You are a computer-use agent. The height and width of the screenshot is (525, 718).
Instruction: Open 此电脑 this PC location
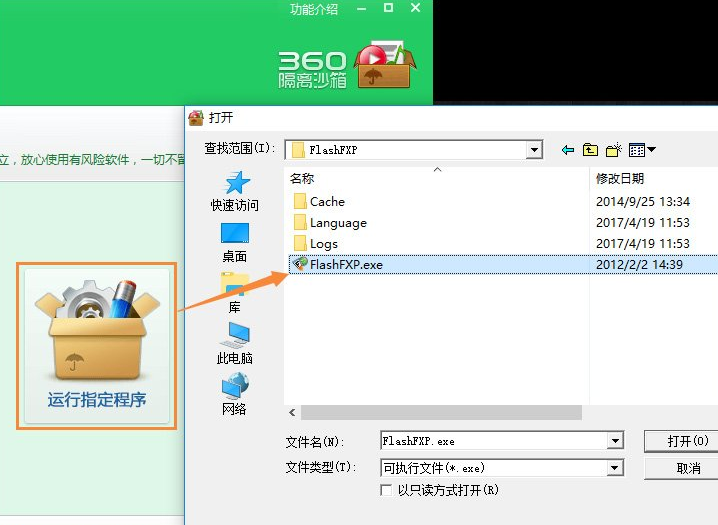click(x=234, y=343)
